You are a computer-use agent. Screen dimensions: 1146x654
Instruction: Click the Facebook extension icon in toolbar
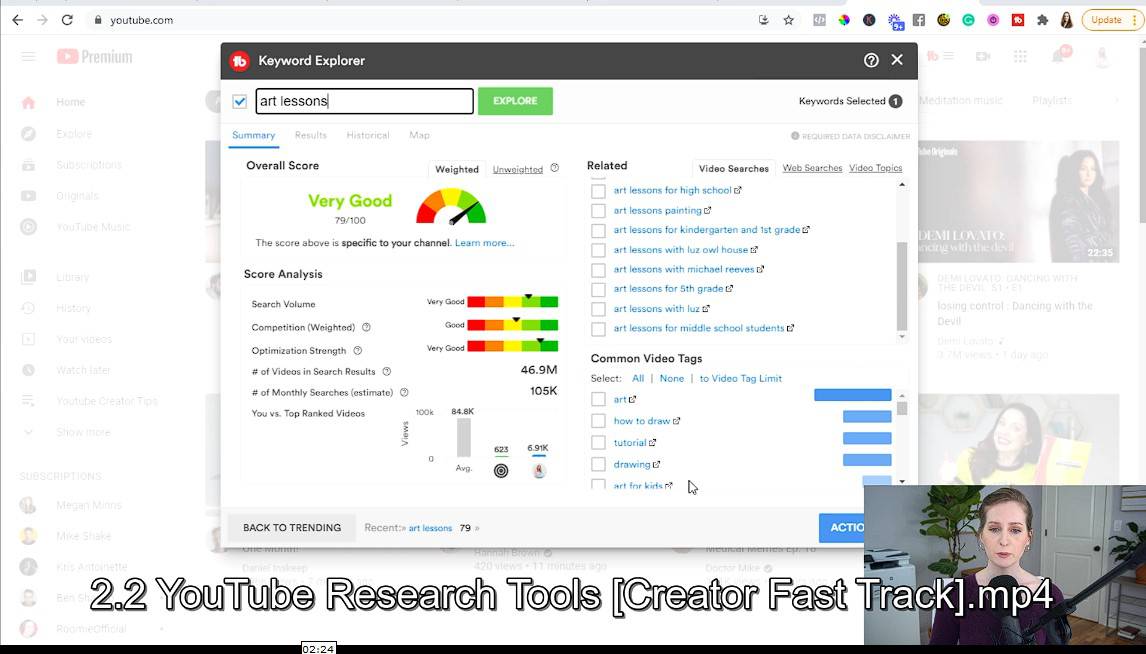918,20
